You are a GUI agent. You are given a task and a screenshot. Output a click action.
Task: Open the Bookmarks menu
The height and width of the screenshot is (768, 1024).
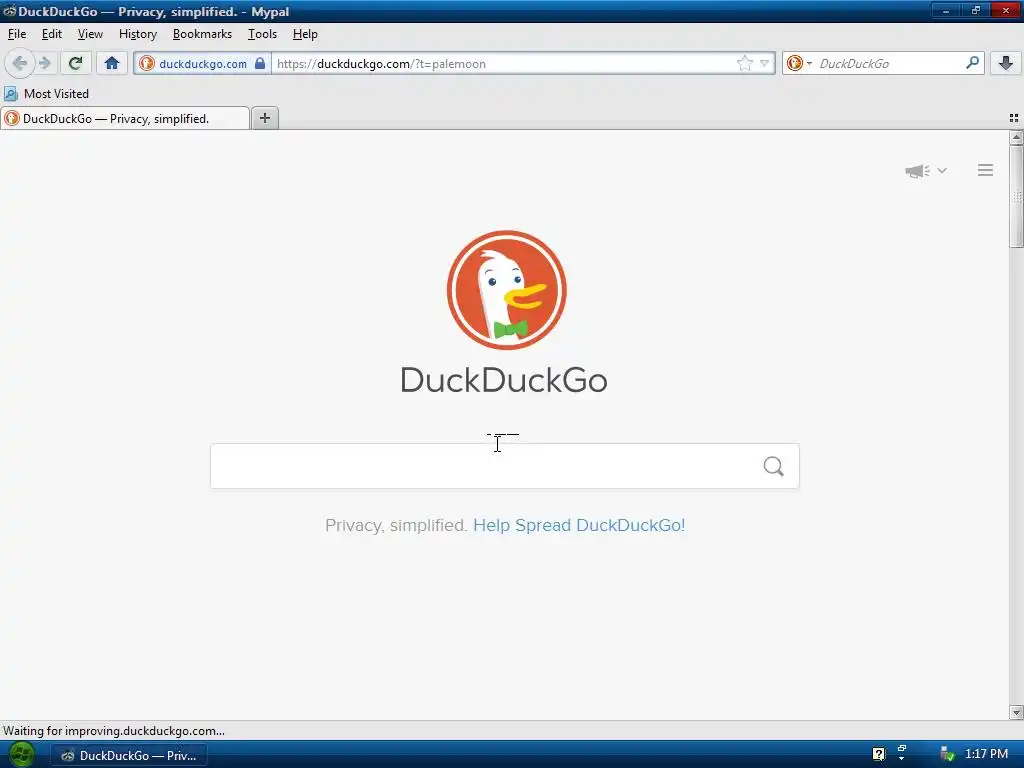202,34
